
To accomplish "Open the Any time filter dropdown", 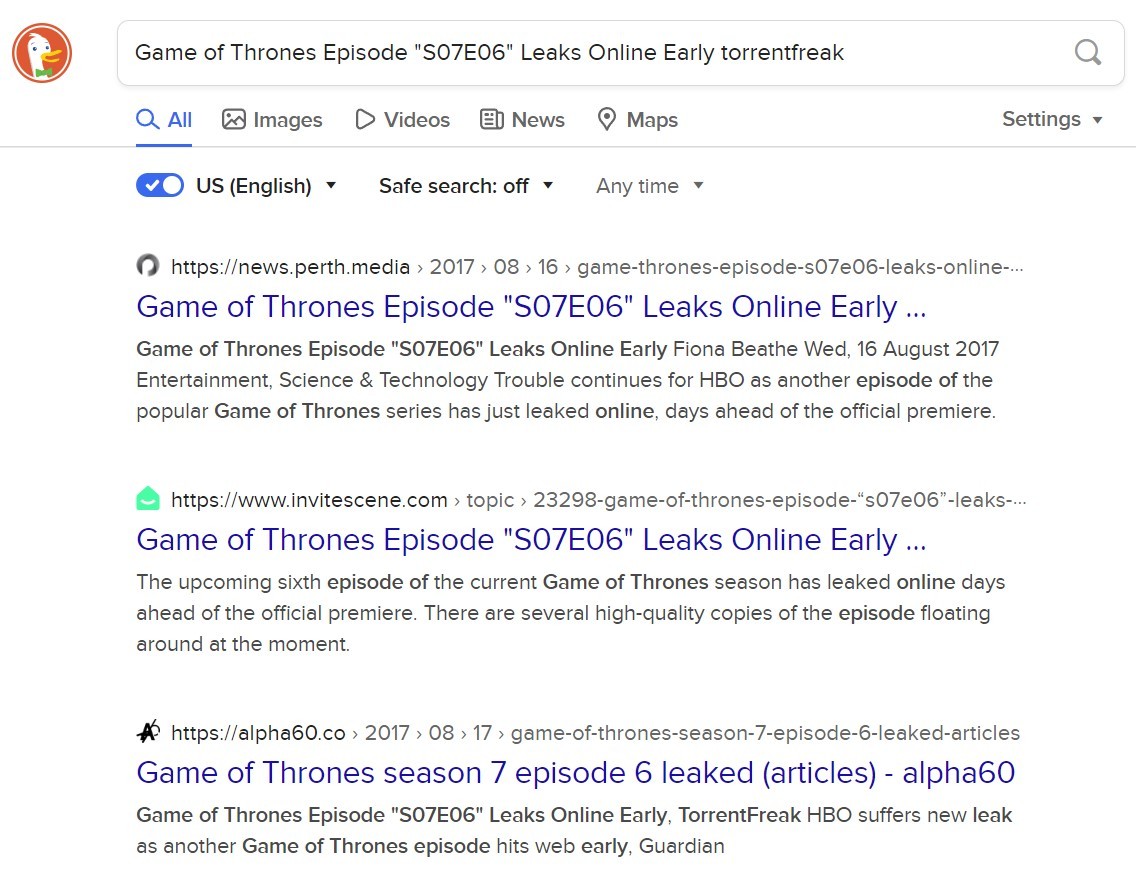I will click(x=650, y=186).
